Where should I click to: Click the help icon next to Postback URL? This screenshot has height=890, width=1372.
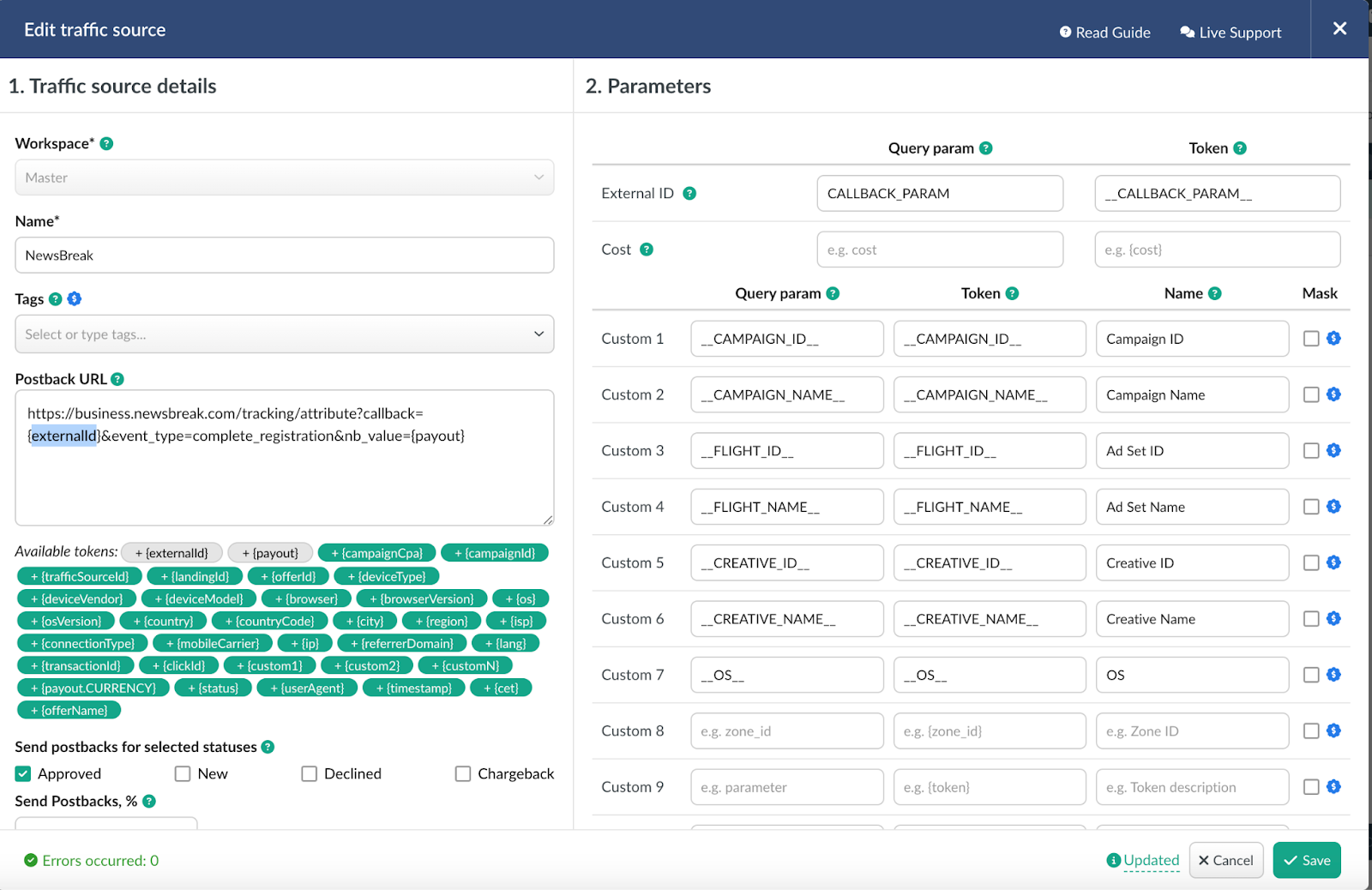tap(117, 379)
